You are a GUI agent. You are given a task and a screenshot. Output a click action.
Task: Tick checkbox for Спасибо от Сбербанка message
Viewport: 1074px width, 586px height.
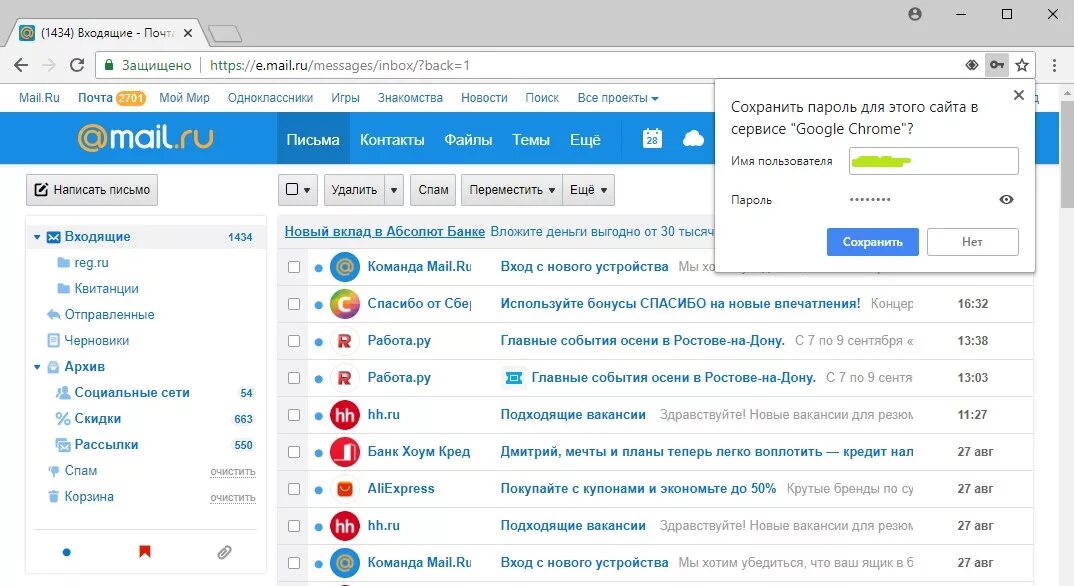294,304
